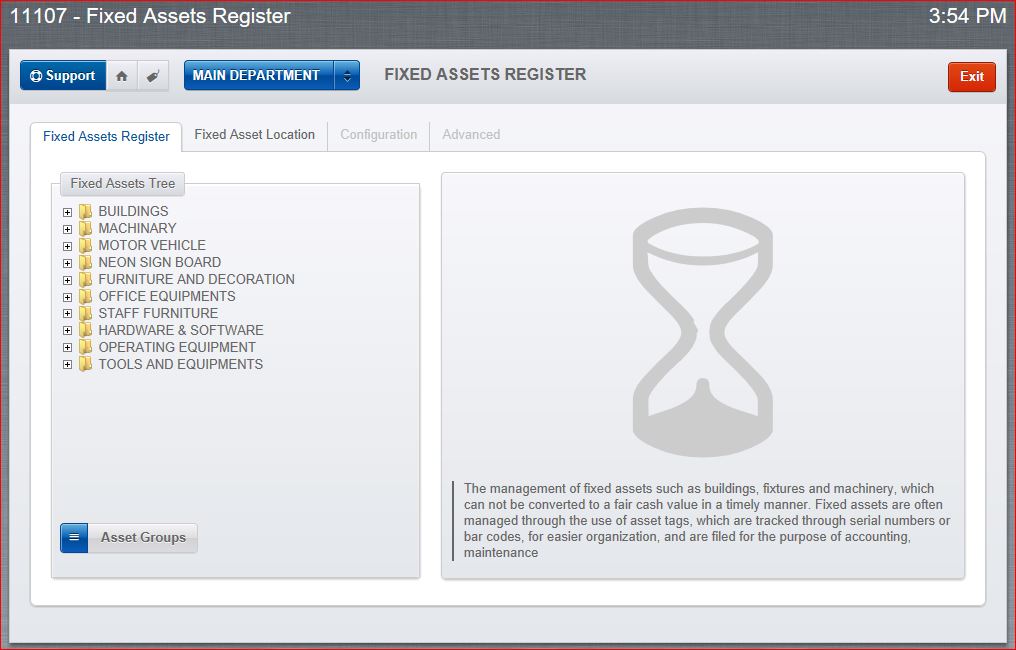The width and height of the screenshot is (1016, 650).
Task: Select MACHINARY in the assets tree
Action: point(137,228)
